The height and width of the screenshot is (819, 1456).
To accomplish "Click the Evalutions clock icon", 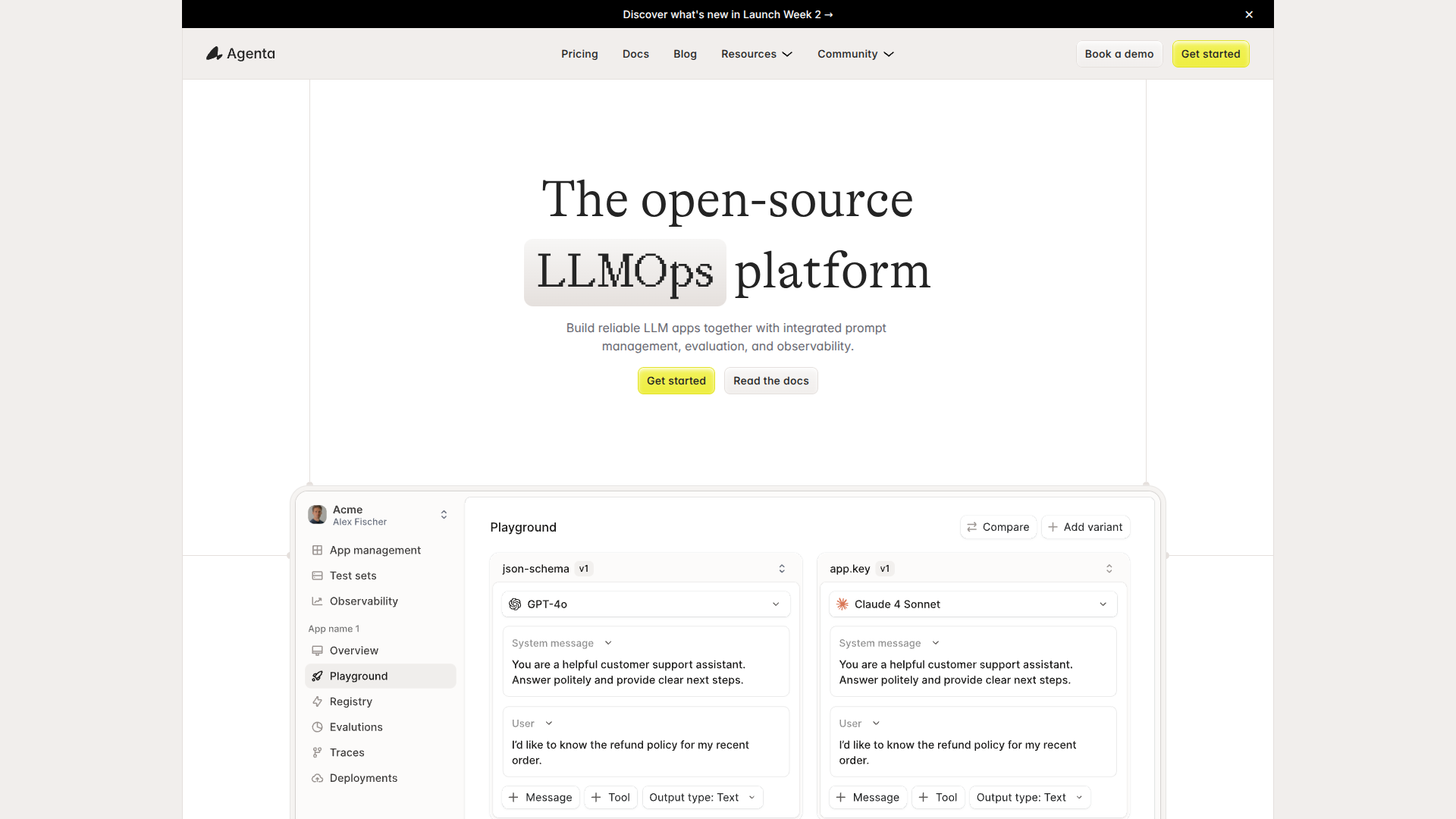I will [317, 726].
